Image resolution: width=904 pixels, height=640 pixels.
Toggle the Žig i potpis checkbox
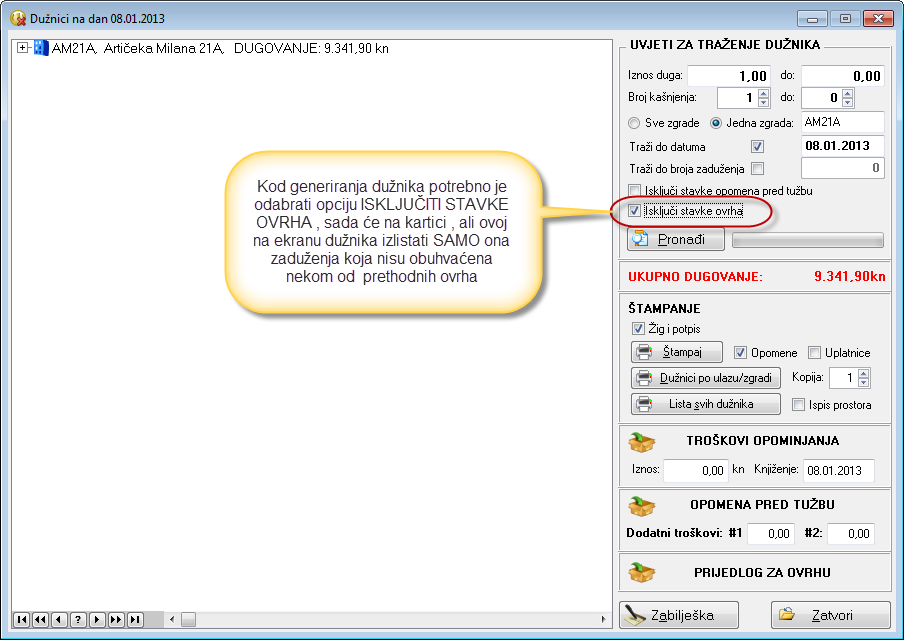pos(638,329)
